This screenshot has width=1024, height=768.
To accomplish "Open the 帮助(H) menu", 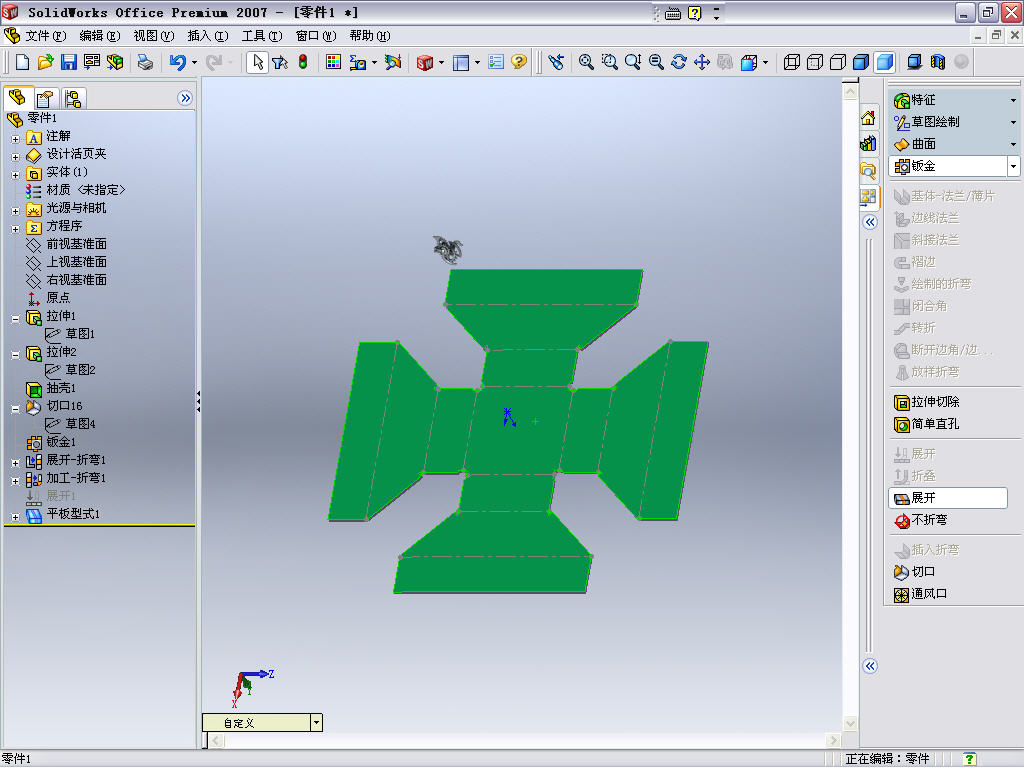I will click(370, 35).
